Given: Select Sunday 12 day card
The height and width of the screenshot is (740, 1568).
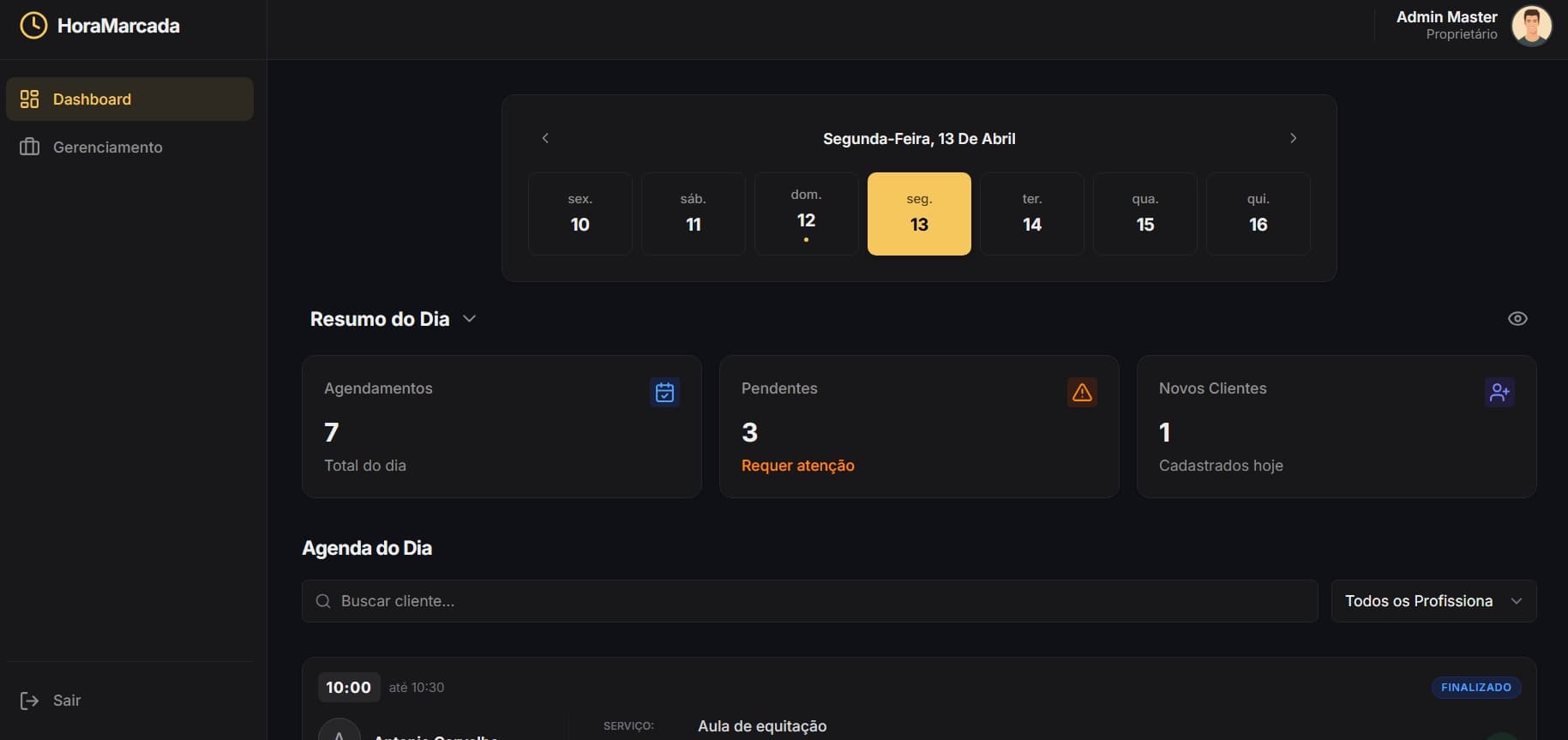Looking at the screenshot, I should point(806,214).
